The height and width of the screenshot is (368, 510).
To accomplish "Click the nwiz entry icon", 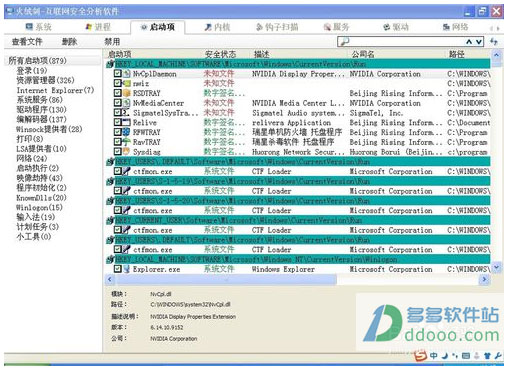I will [126, 83].
